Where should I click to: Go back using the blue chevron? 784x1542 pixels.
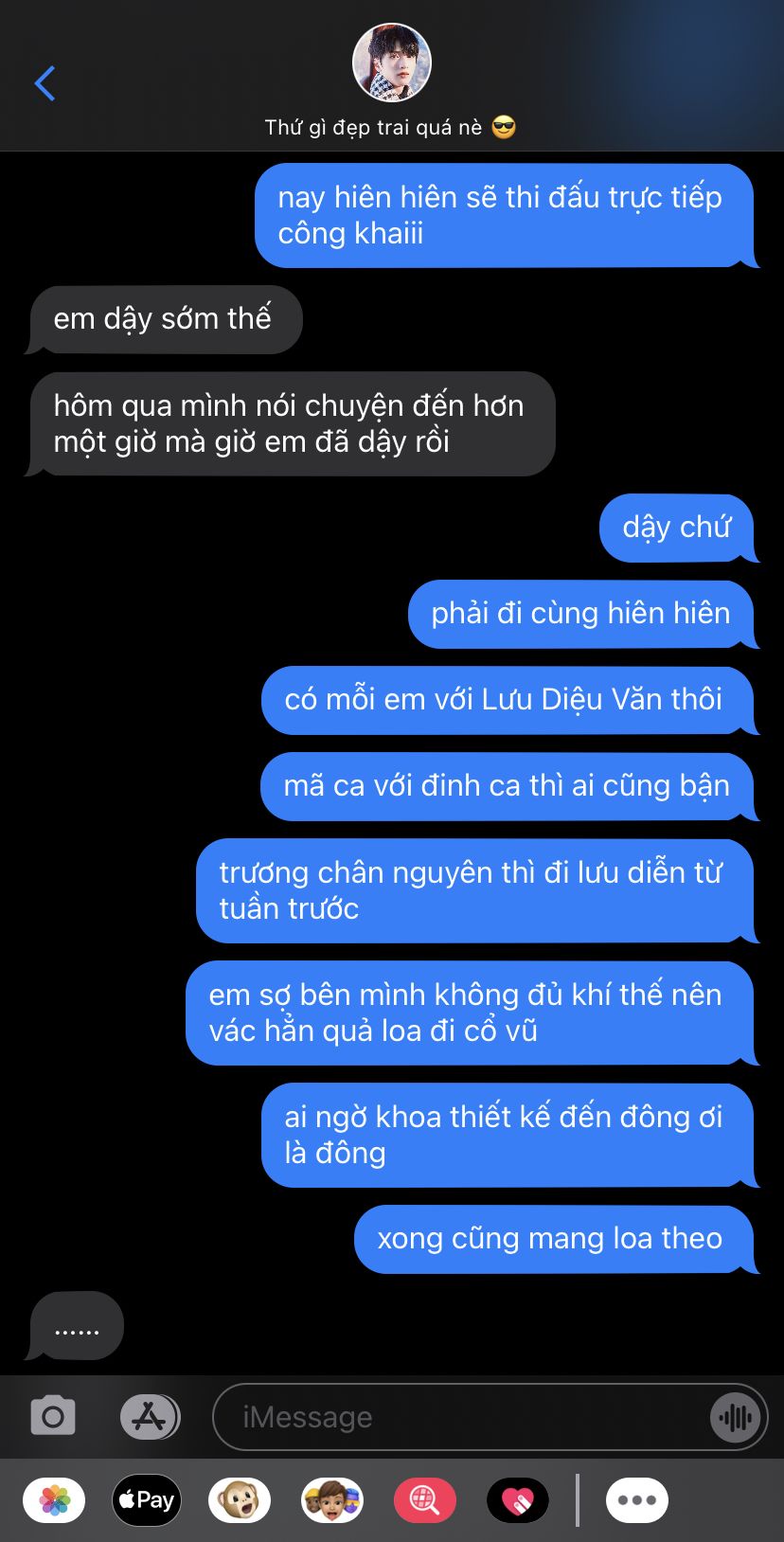tap(45, 83)
